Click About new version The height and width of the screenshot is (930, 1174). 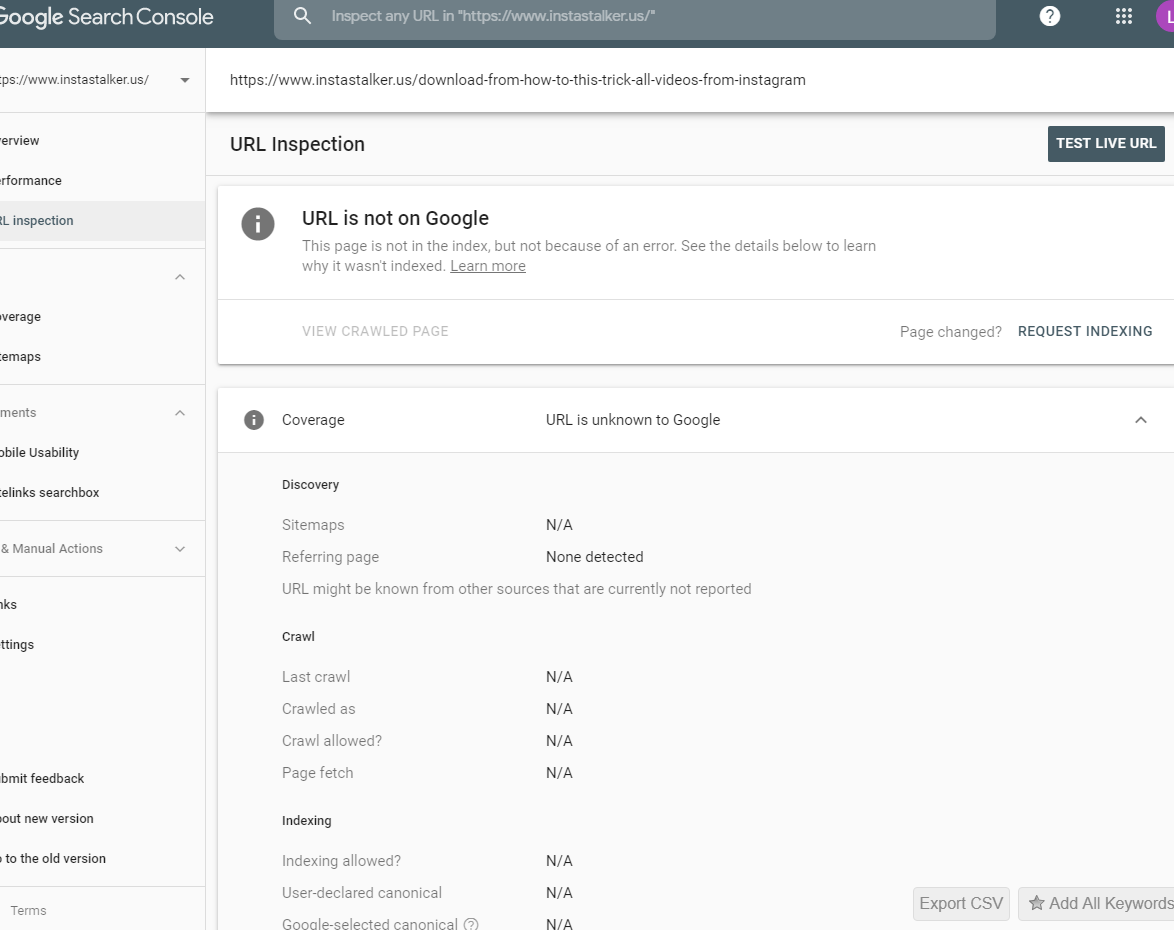[102, 818]
